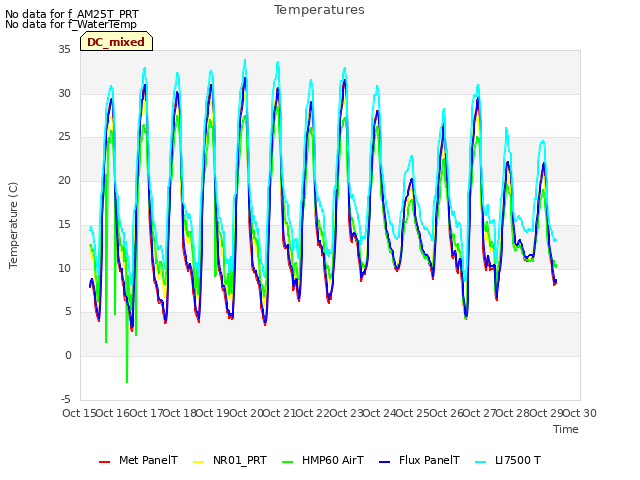Select the DC_mixed annotation label
Viewport: 640px width, 480px height.
116,42
